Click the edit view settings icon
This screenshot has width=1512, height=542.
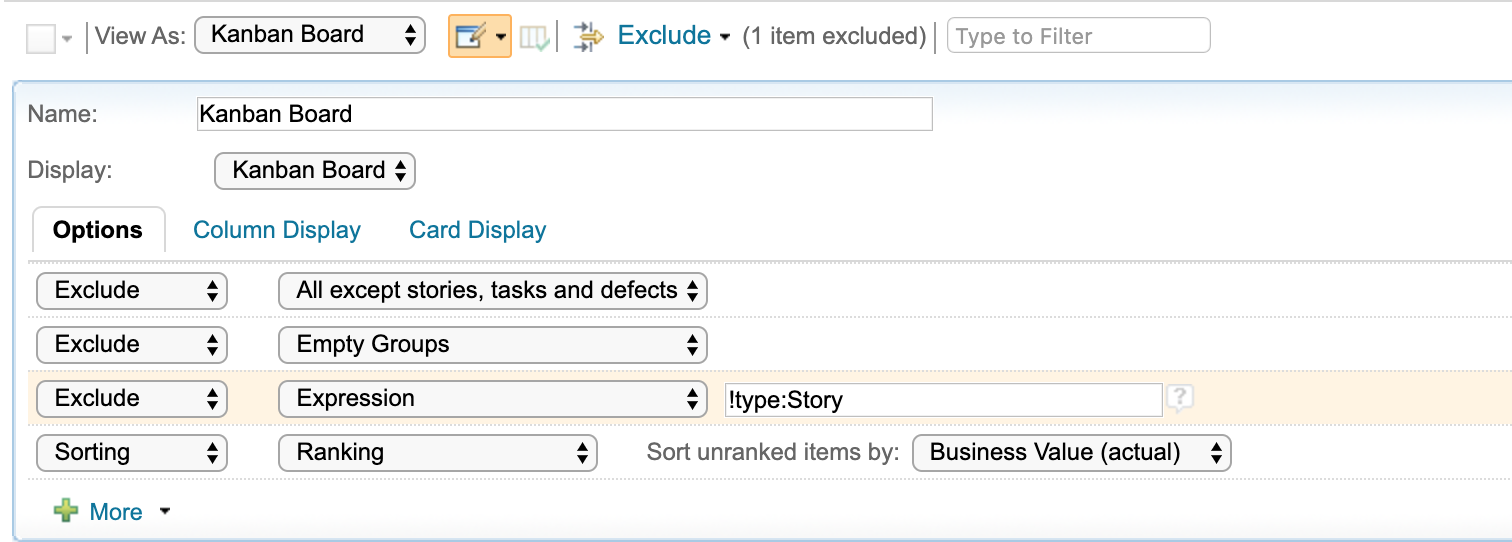pyautogui.click(x=469, y=37)
